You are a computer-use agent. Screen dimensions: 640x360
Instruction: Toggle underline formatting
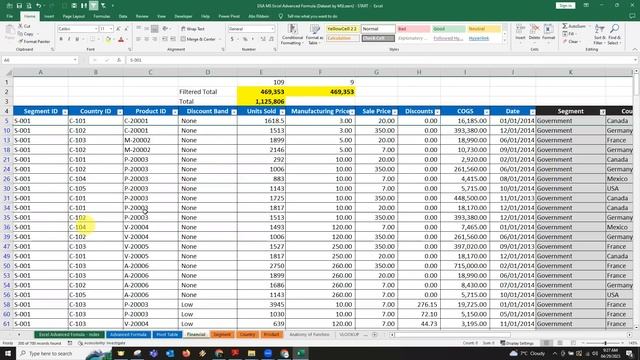click(77, 39)
